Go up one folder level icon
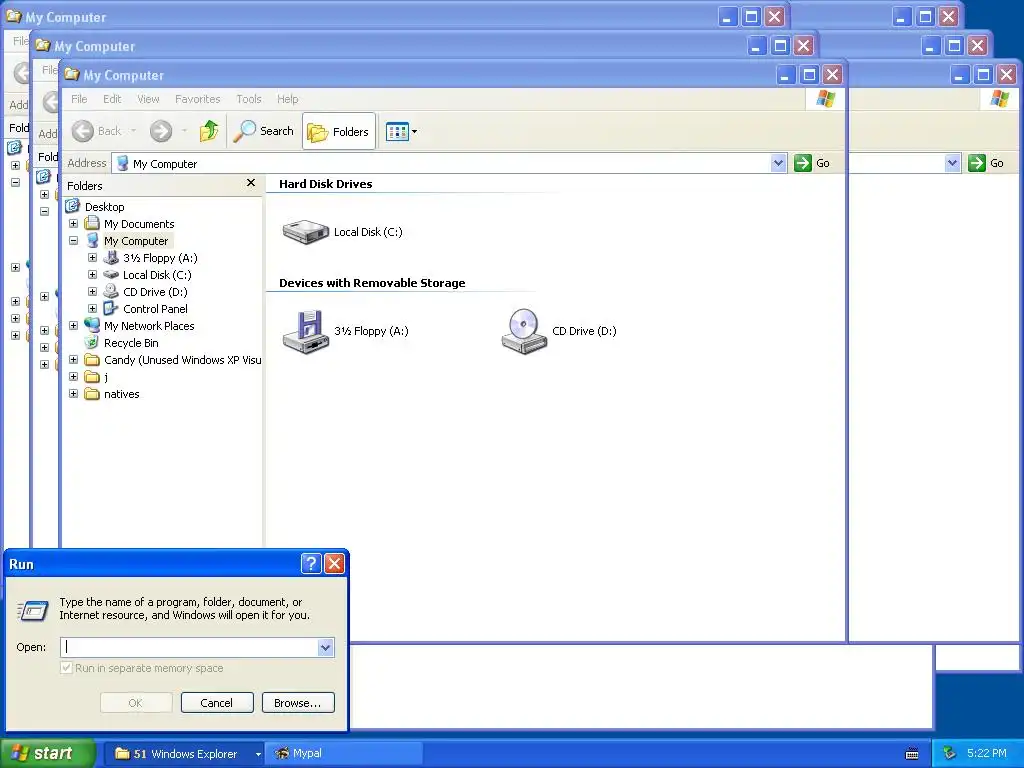 pos(209,131)
